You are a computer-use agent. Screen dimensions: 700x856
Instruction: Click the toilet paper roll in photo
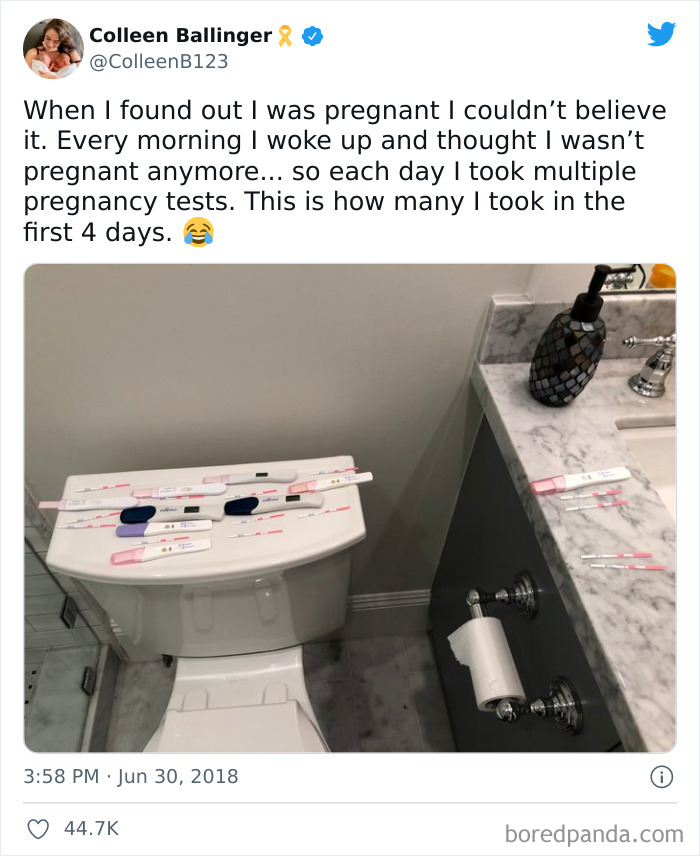point(485,661)
